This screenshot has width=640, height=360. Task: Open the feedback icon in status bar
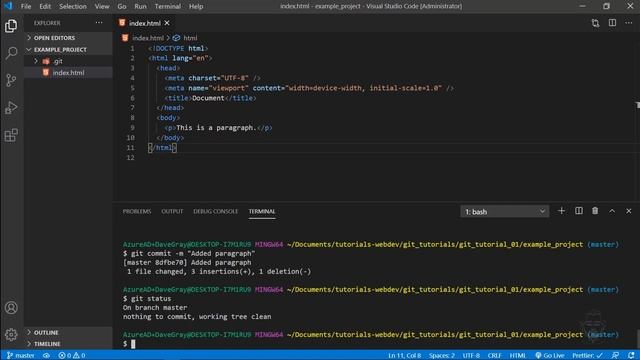coord(615,356)
